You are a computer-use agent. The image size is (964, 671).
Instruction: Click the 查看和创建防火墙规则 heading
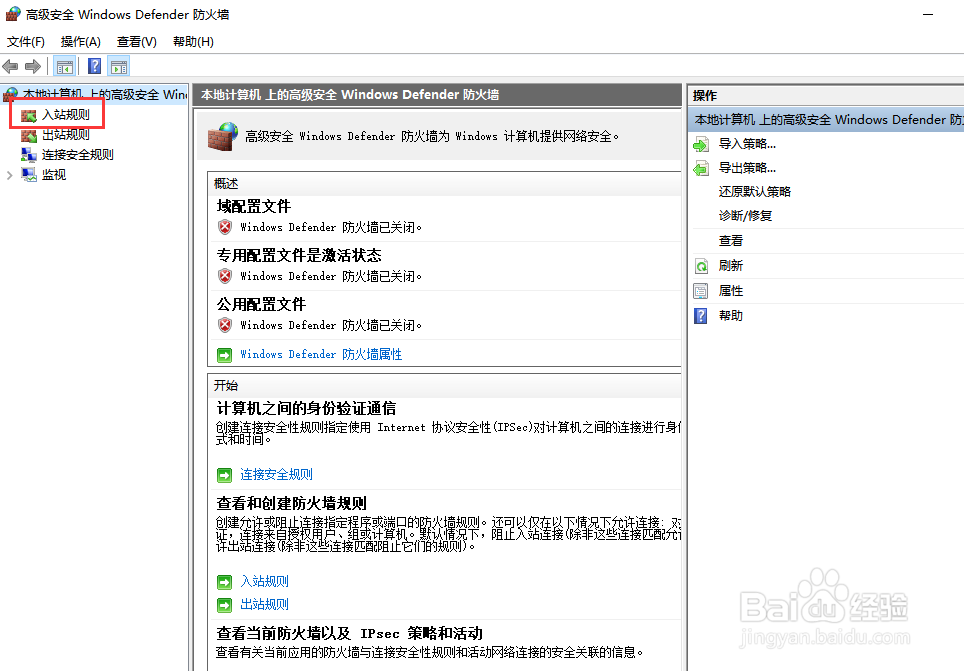point(291,504)
